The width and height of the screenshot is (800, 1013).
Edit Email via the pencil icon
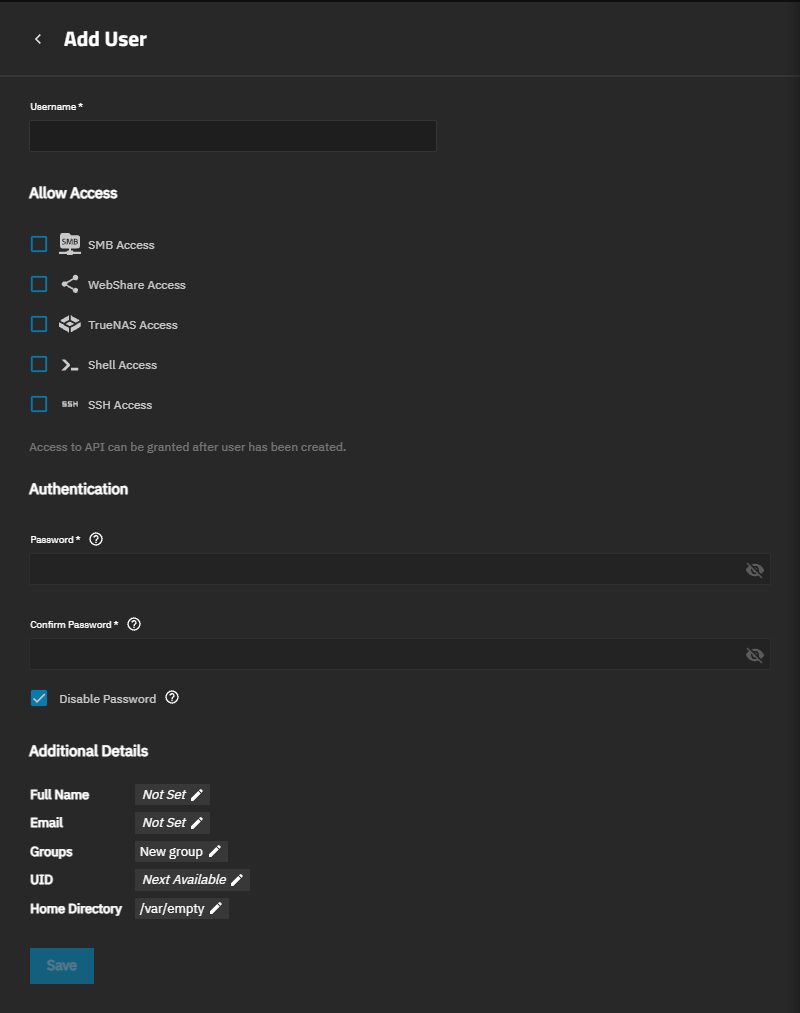[x=197, y=823]
